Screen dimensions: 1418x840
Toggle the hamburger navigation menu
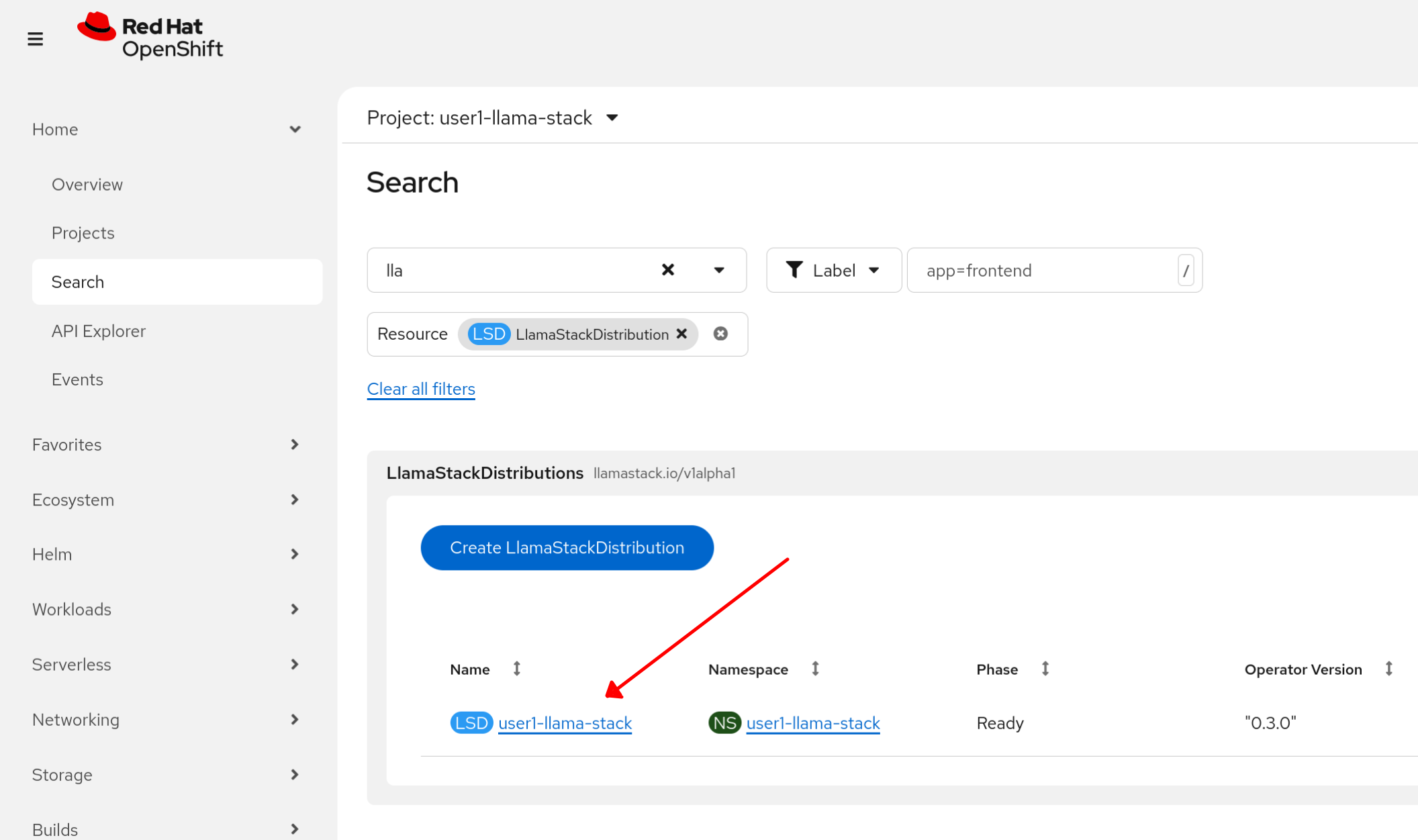click(35, 39)
